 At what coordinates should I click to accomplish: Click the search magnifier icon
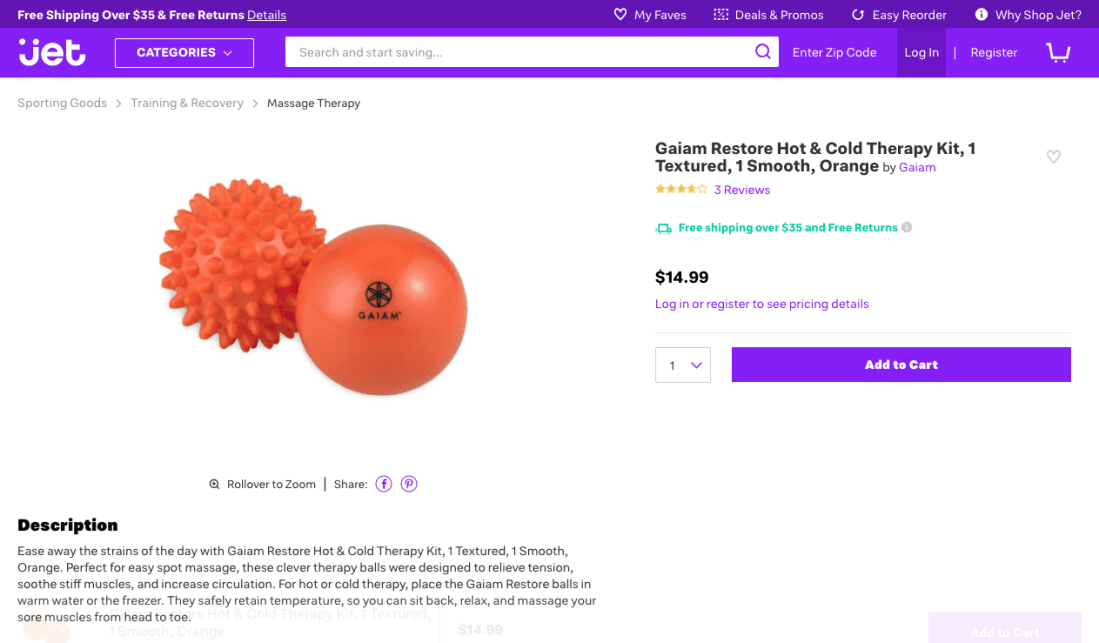763,51
